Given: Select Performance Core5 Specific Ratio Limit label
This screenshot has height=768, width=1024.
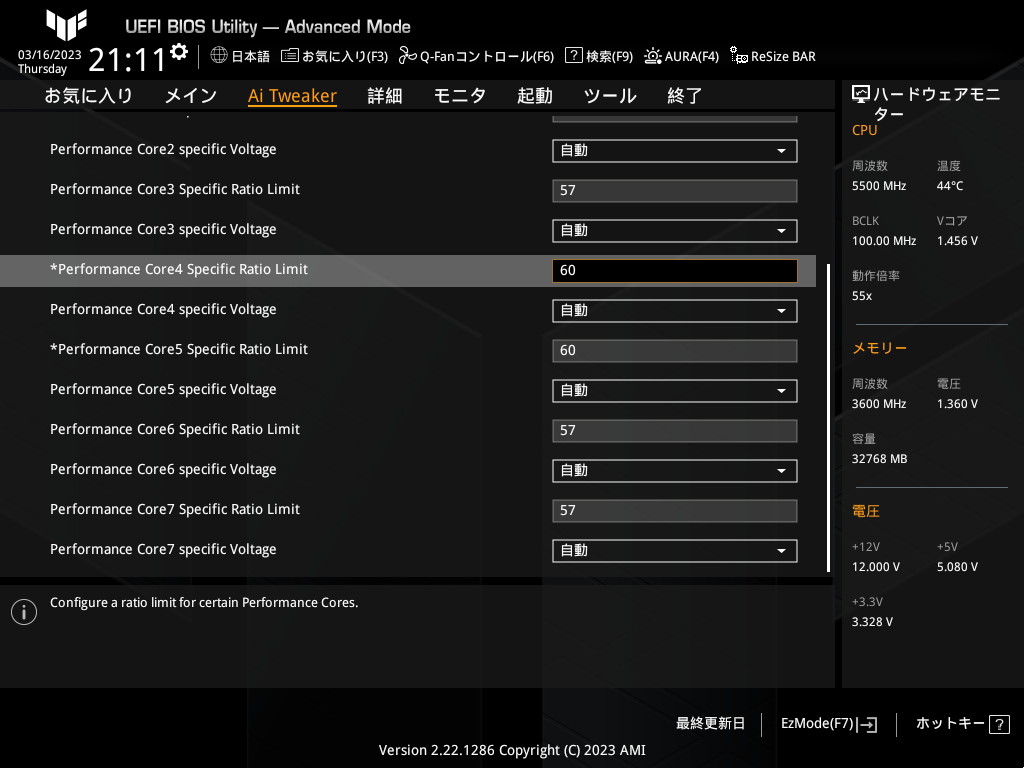Looking at the screenshot, I should 179,349.
